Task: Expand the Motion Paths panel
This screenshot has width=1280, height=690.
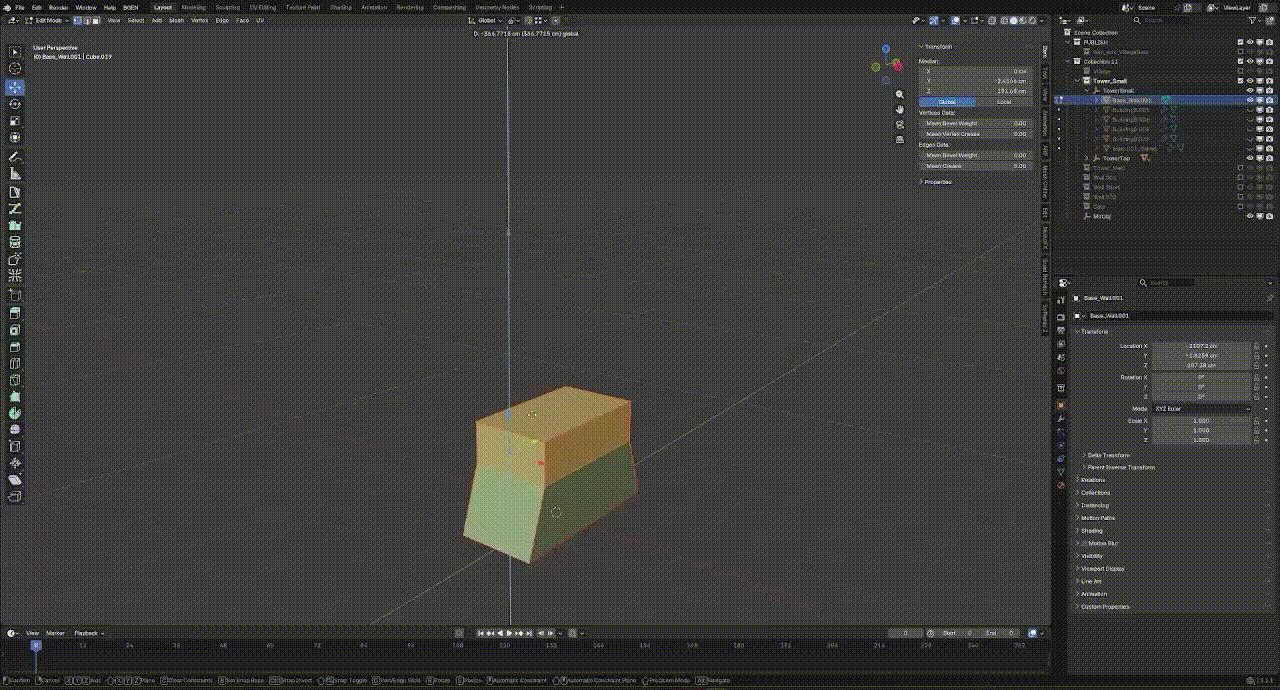Action: click(x=1098, y=518)
